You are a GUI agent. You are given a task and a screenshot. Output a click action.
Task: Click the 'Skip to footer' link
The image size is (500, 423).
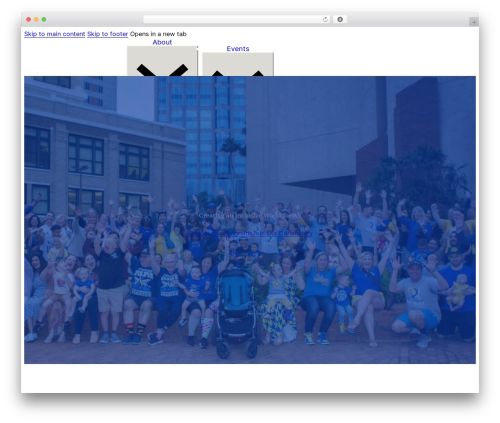click(107, 34)
